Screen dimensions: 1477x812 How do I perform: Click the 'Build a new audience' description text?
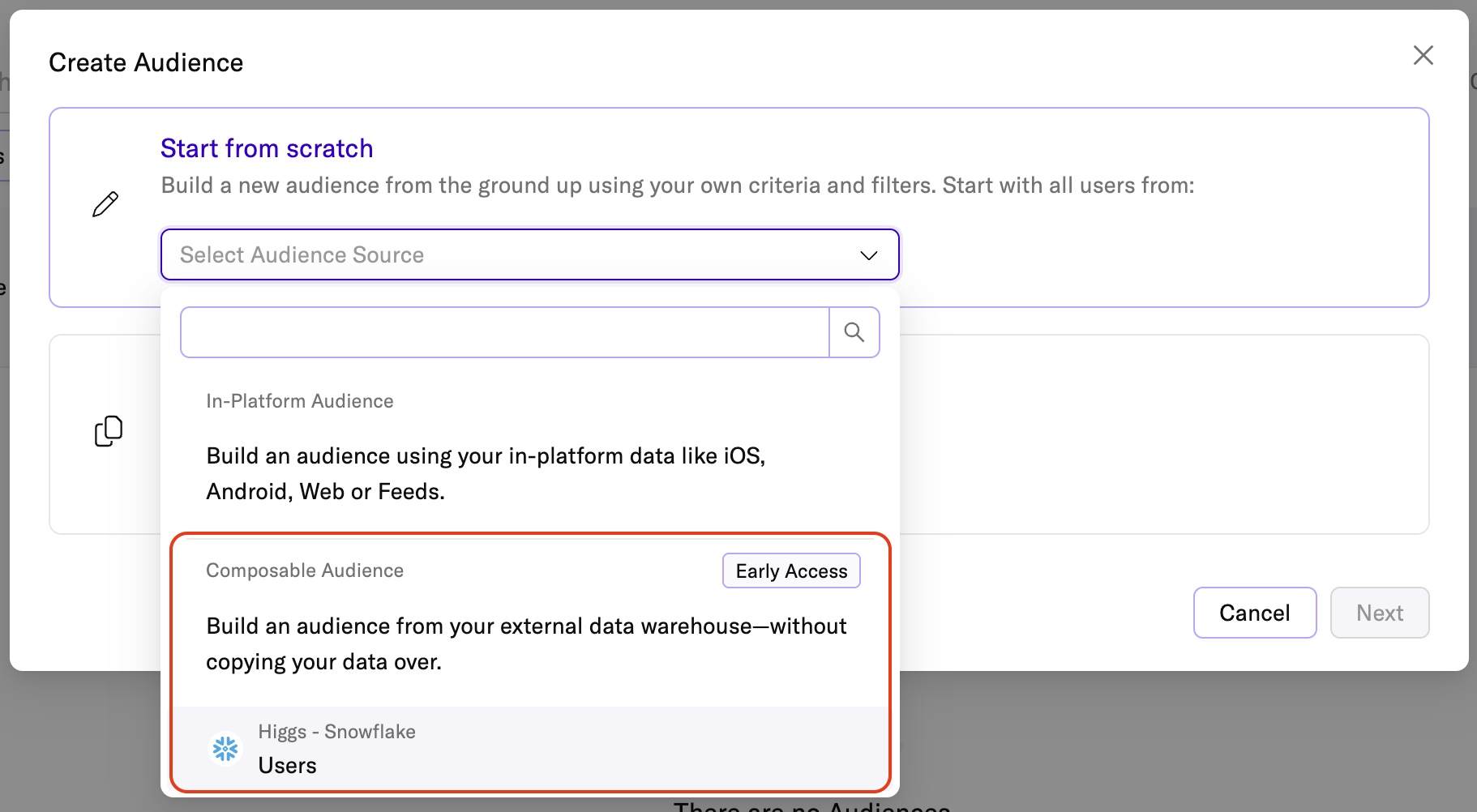coord(677,186)
